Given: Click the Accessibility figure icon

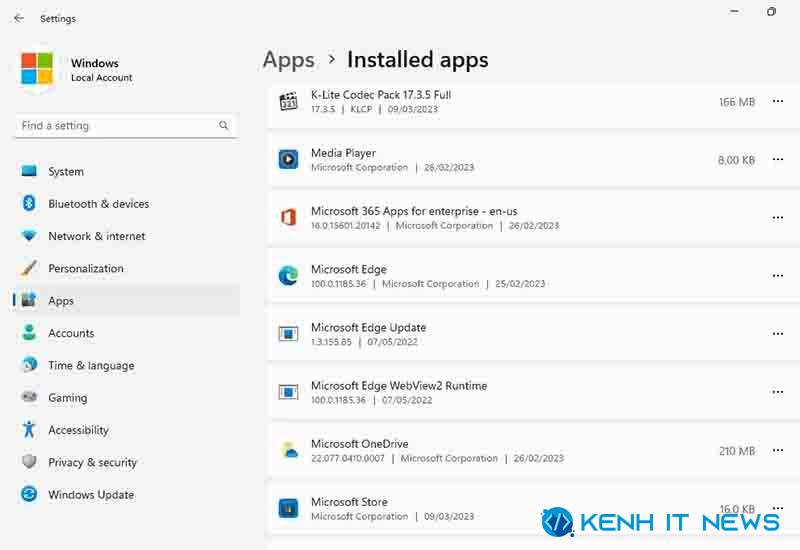Looking at the screenshot, I should click(x=29, y=430).
